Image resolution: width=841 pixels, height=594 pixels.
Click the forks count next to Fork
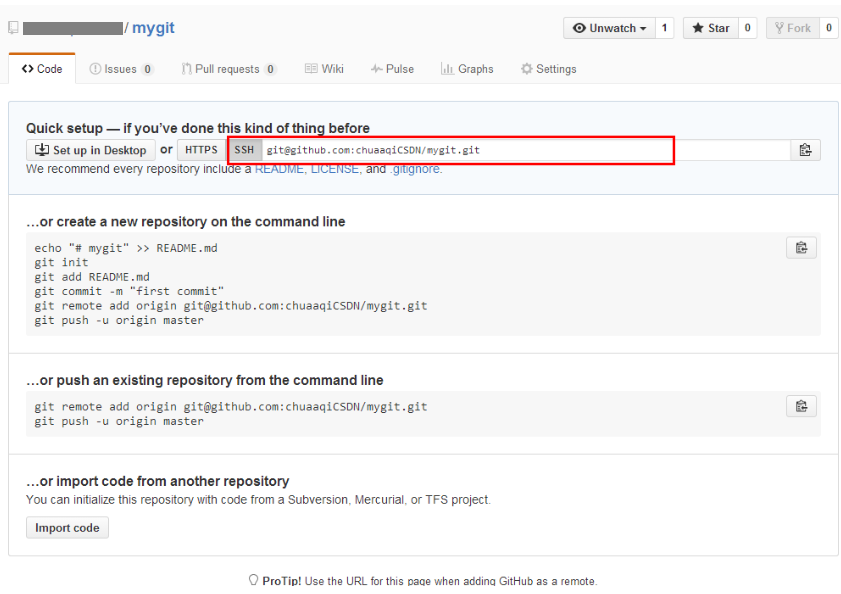point(829,28)
